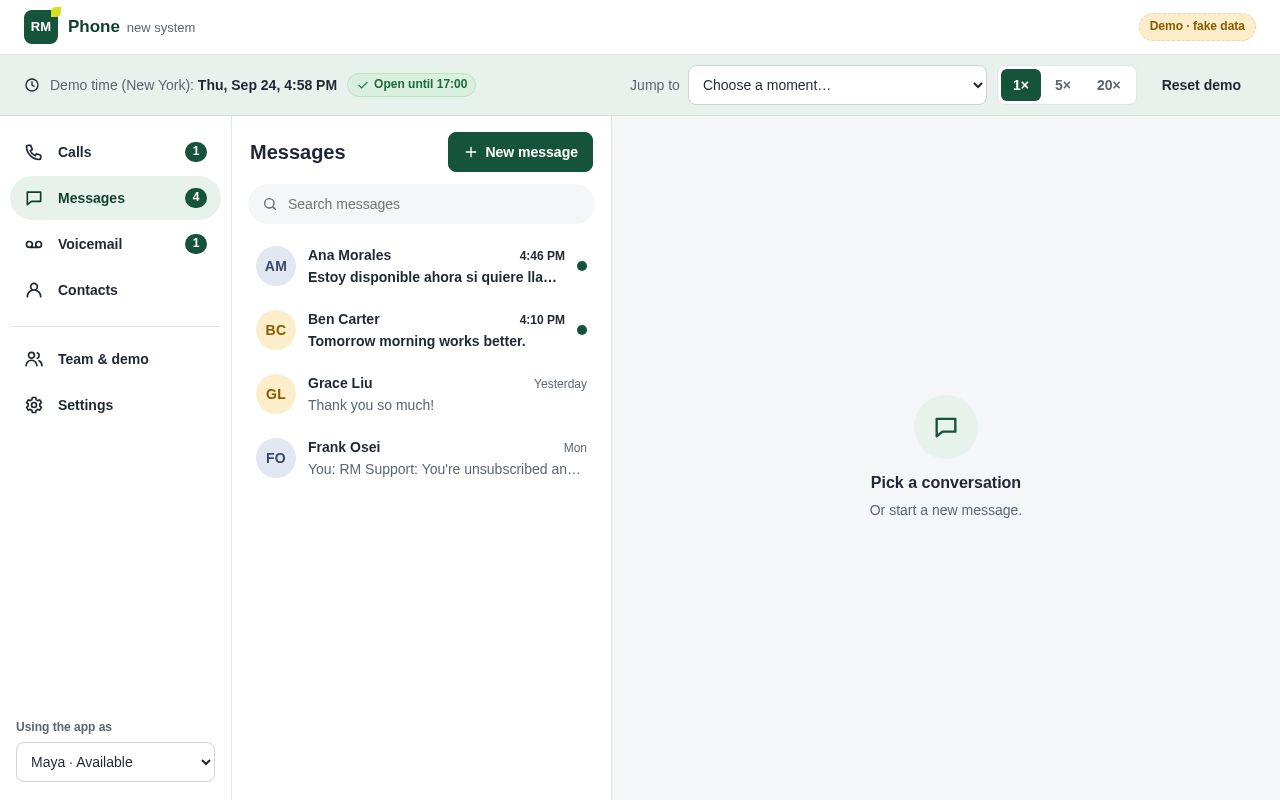Click the Calls phone icon
1280x800 pixels.
[34, 152]
